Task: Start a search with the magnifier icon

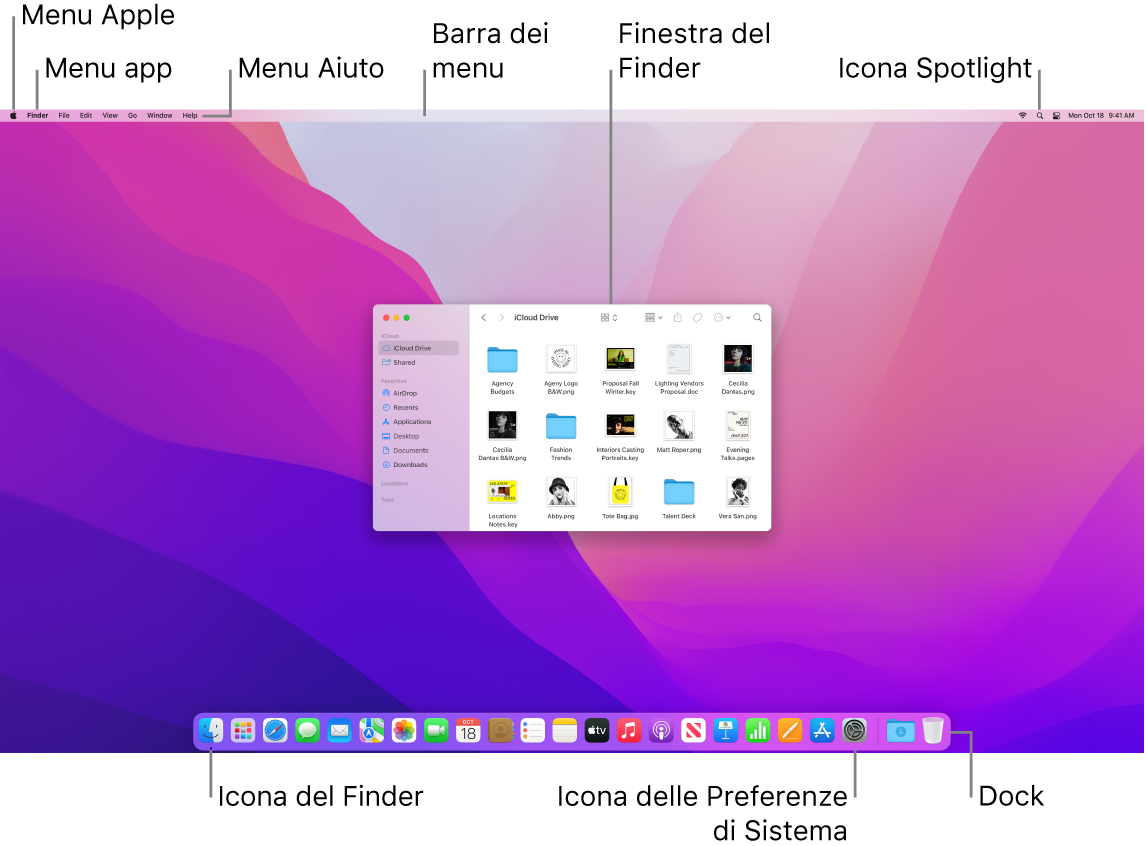Action: pos(757,317)
